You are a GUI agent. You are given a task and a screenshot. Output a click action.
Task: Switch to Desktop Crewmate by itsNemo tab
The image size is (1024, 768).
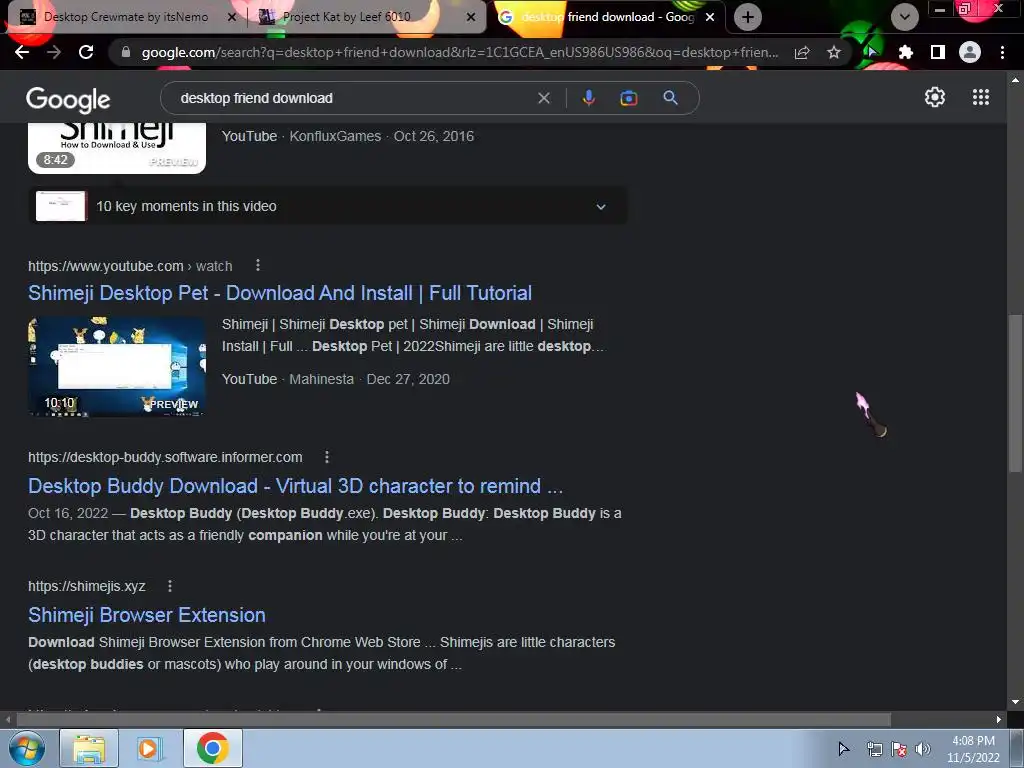click(x=124, y=17)
